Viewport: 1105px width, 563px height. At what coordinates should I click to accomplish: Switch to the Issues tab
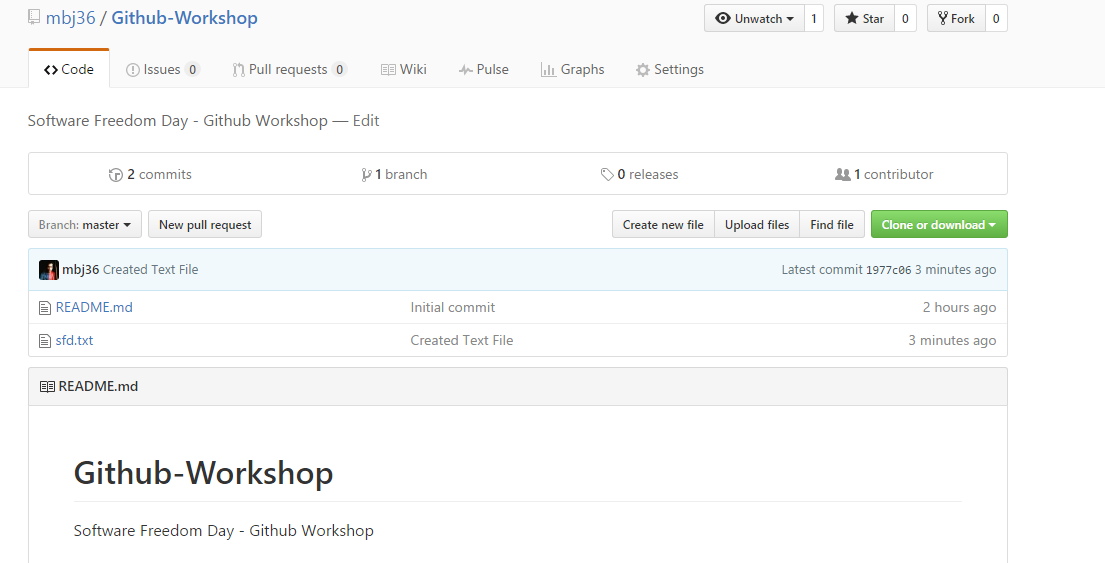[x=163, y=69]
